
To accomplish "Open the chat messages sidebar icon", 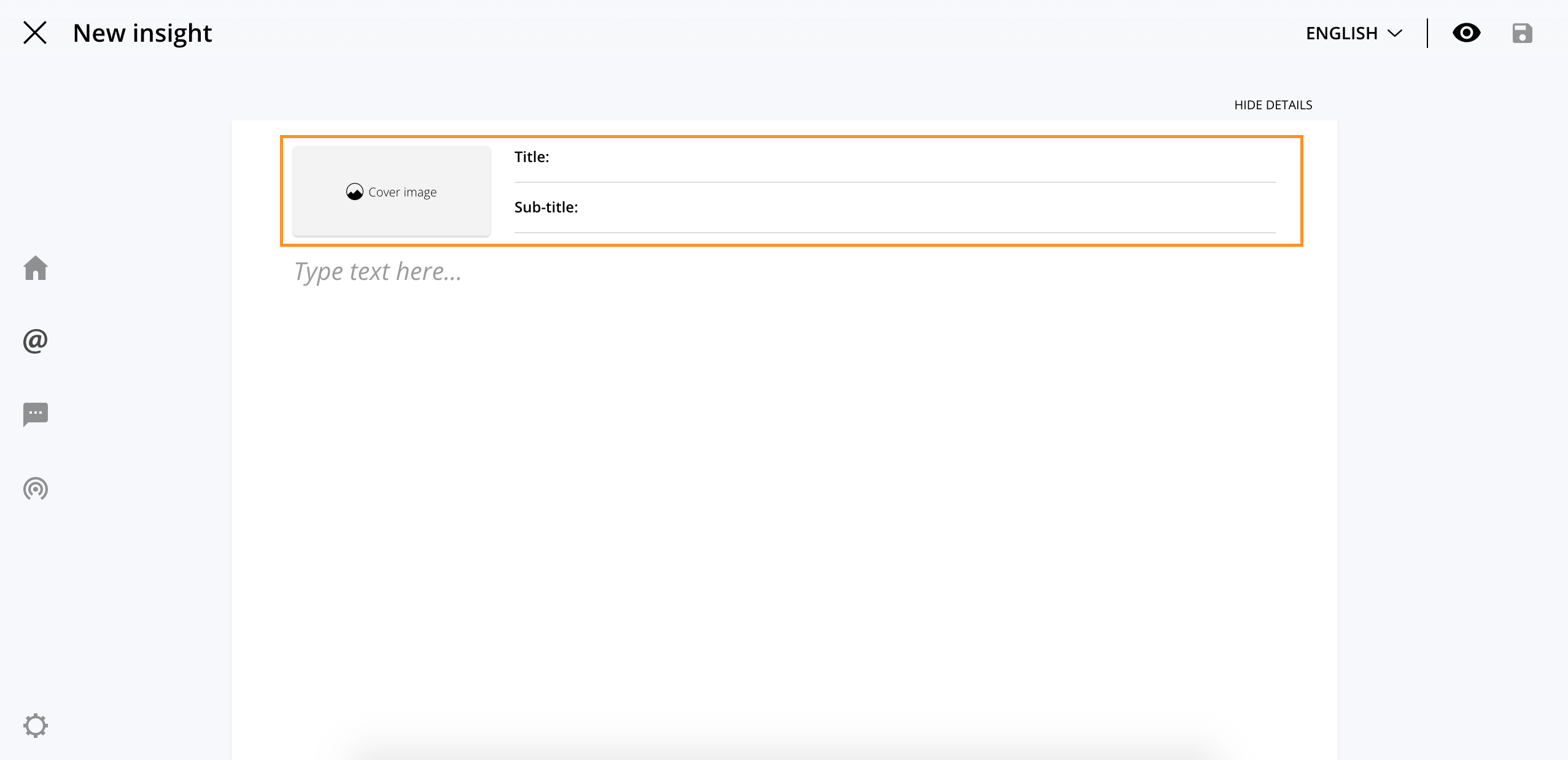I will pos(36,414).
